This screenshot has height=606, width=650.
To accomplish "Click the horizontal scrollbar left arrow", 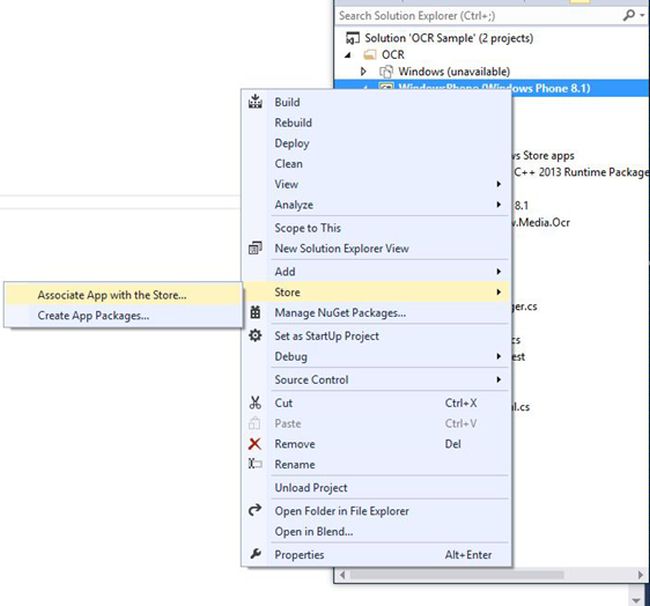I will click(x=342, y=575).
